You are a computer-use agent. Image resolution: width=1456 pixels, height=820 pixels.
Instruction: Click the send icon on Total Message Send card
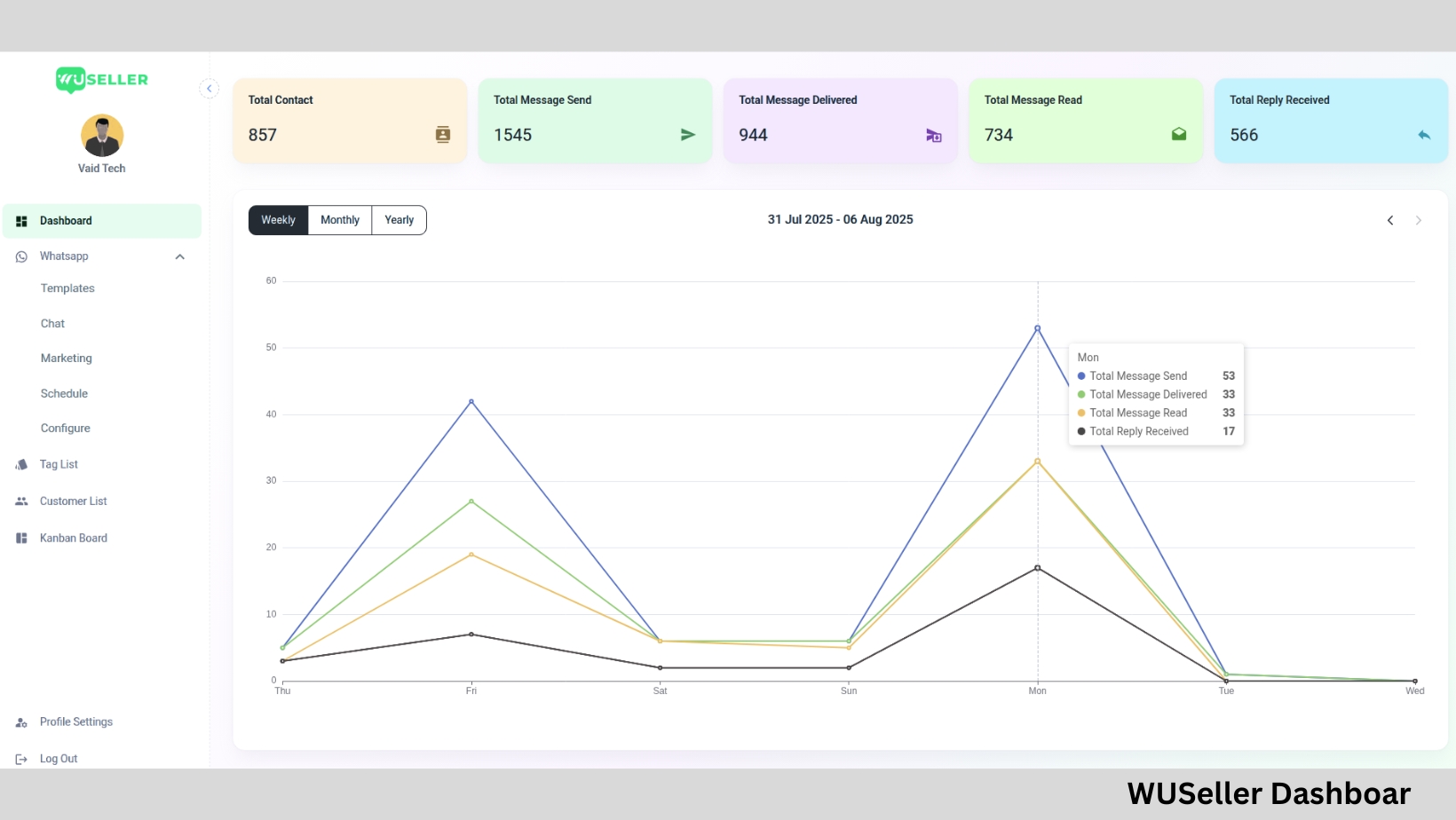pyautogui.click(x=688, y=135)
